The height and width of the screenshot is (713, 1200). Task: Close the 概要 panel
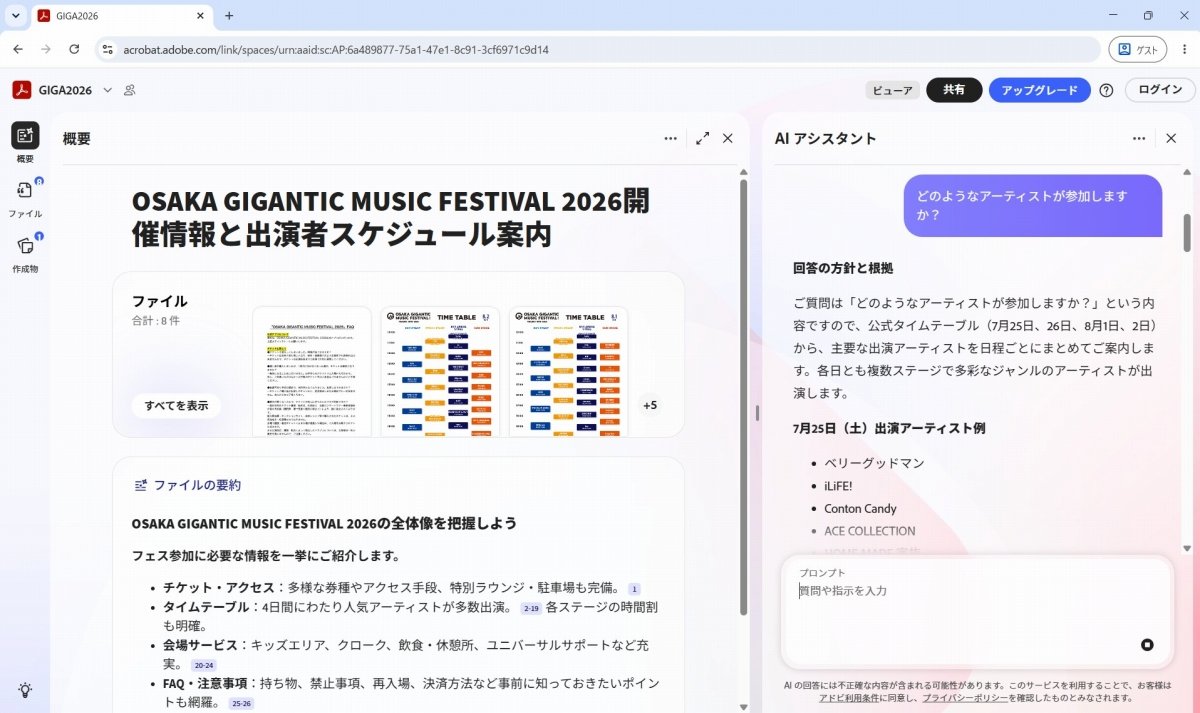coord(728,139)
